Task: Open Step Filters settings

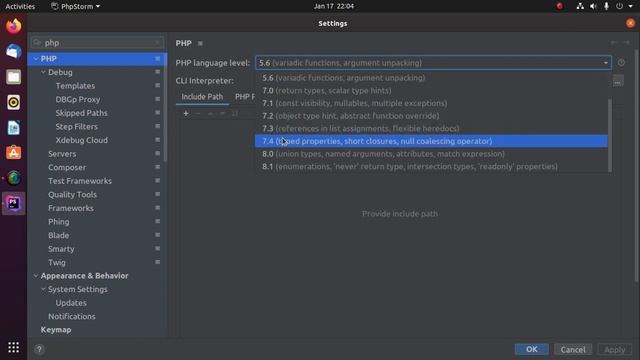Action: [77, 127]
